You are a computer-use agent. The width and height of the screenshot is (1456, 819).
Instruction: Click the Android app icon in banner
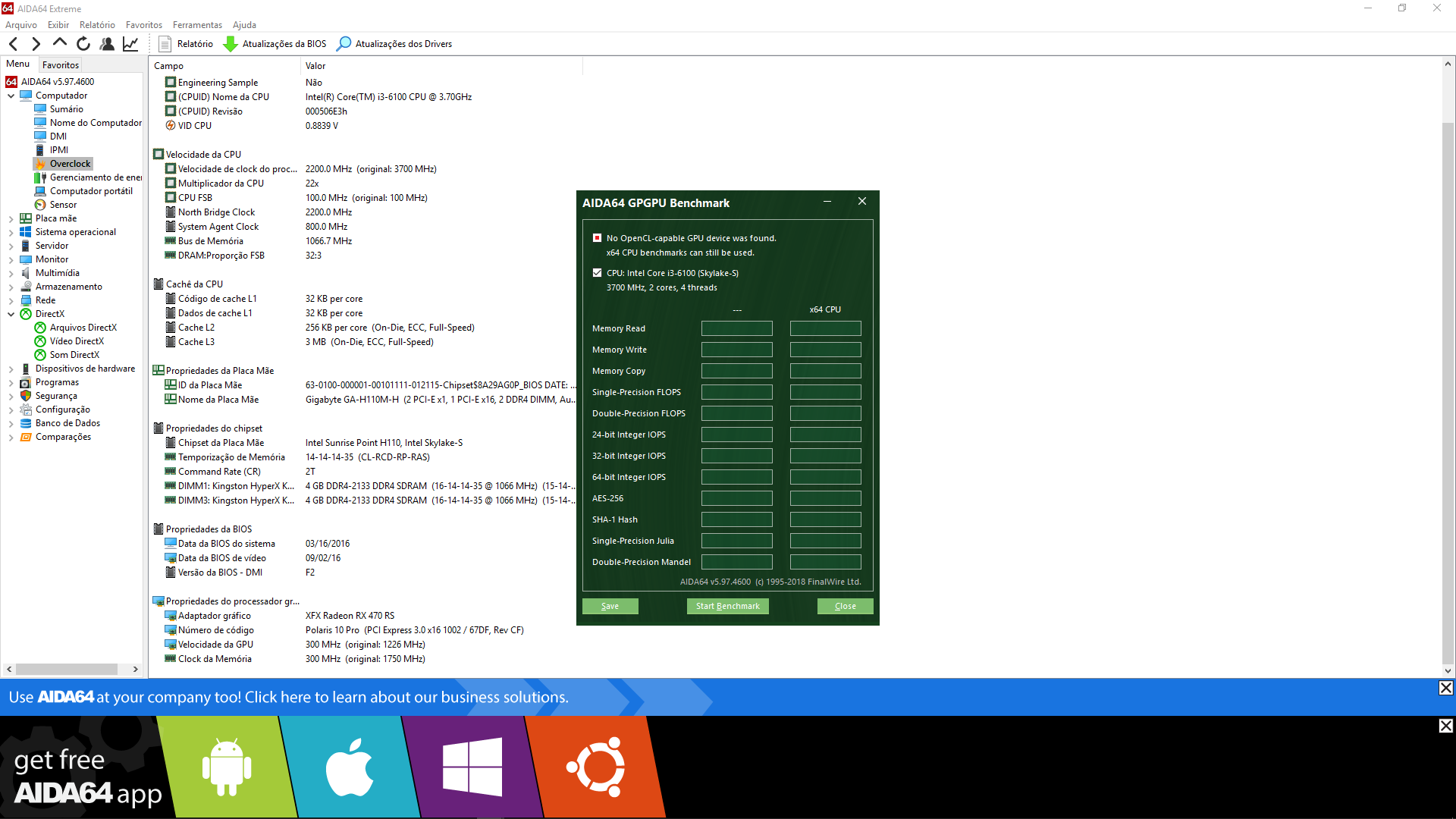(227, 767)
